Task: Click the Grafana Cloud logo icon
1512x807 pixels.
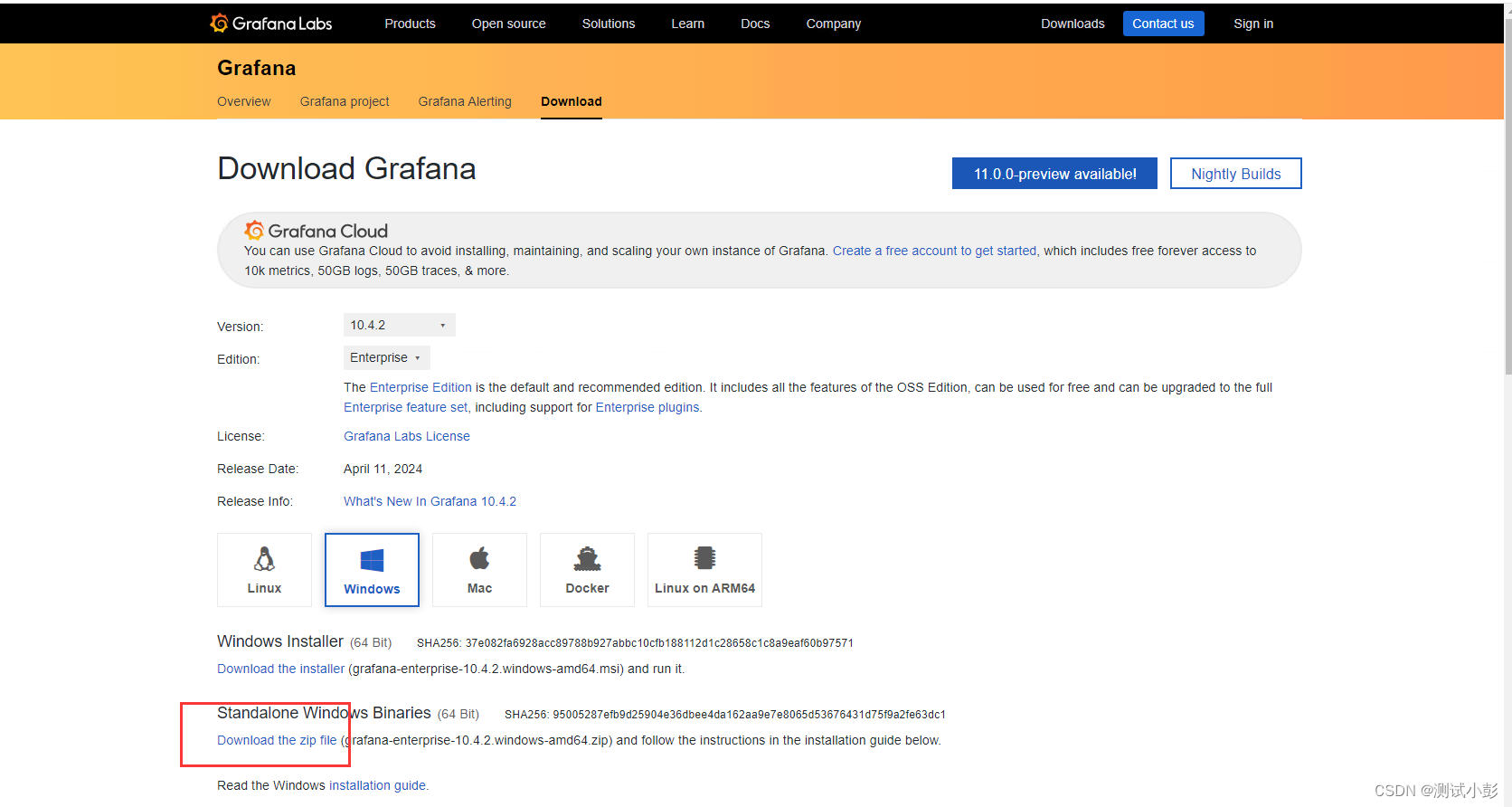Action: pyautogui.click(x=254, y=231)
